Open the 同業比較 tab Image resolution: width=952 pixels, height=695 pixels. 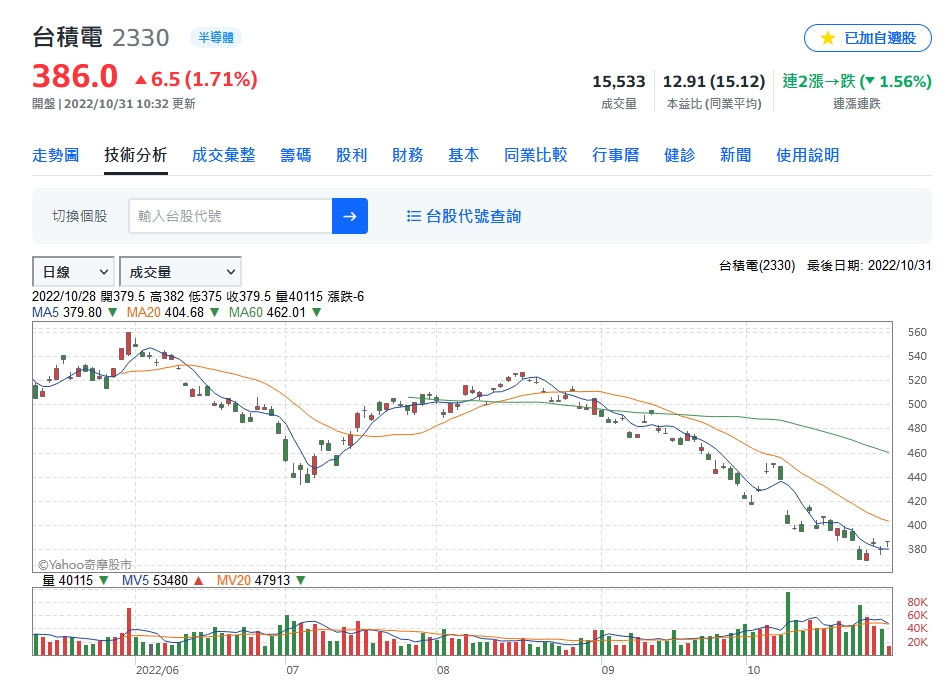[536, 155]
